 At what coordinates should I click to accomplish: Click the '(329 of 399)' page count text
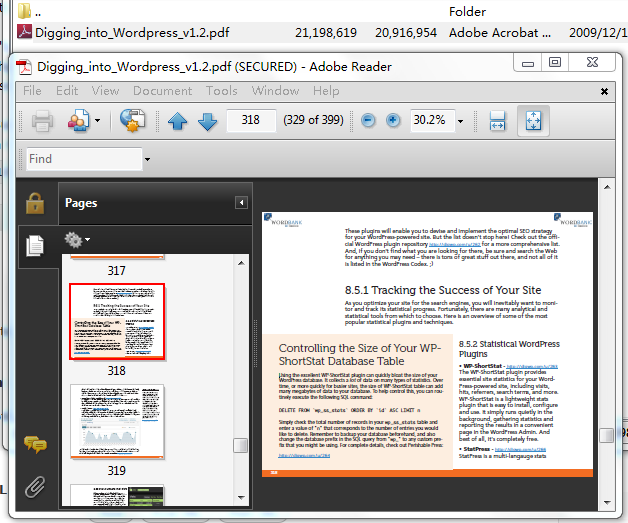314,120
